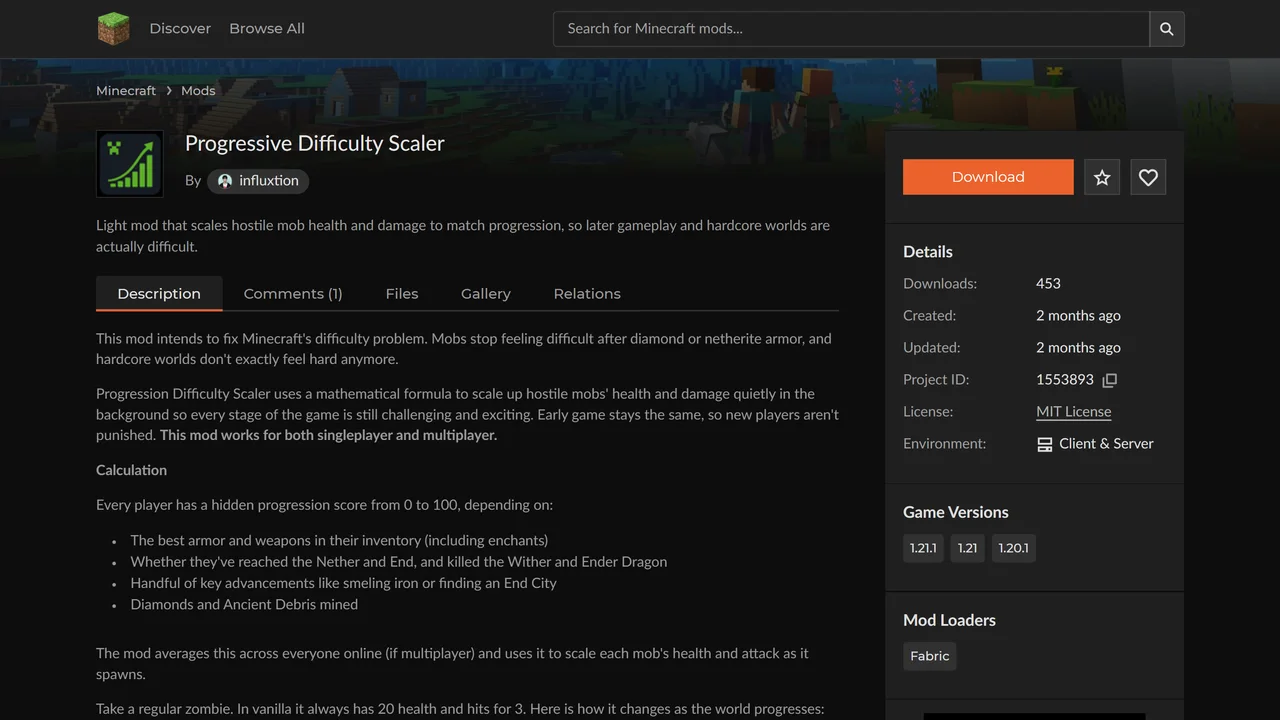1280x720 pixels.
Task: Select game version 1.21.1 tag
Action: (x=923, y=548)
